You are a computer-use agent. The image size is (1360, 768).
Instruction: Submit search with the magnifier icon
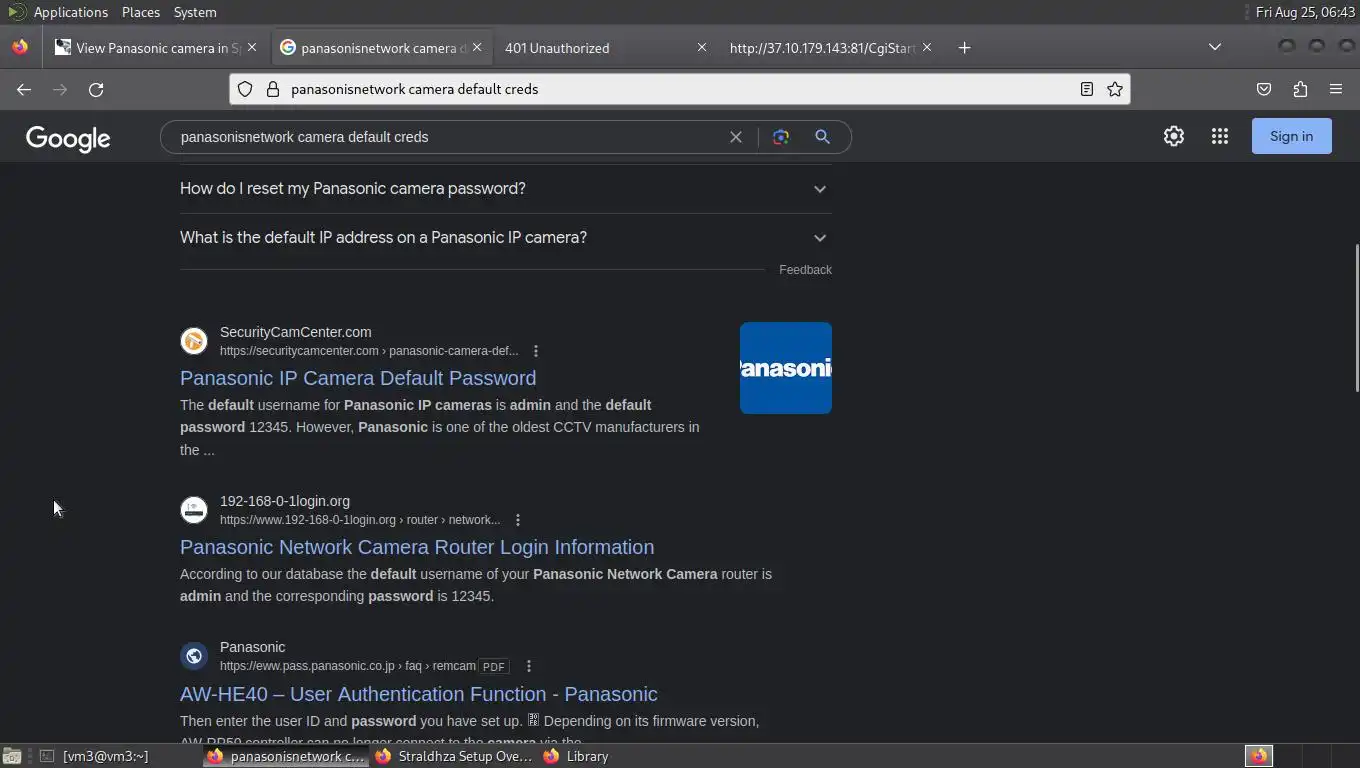(x=822, y=137)
